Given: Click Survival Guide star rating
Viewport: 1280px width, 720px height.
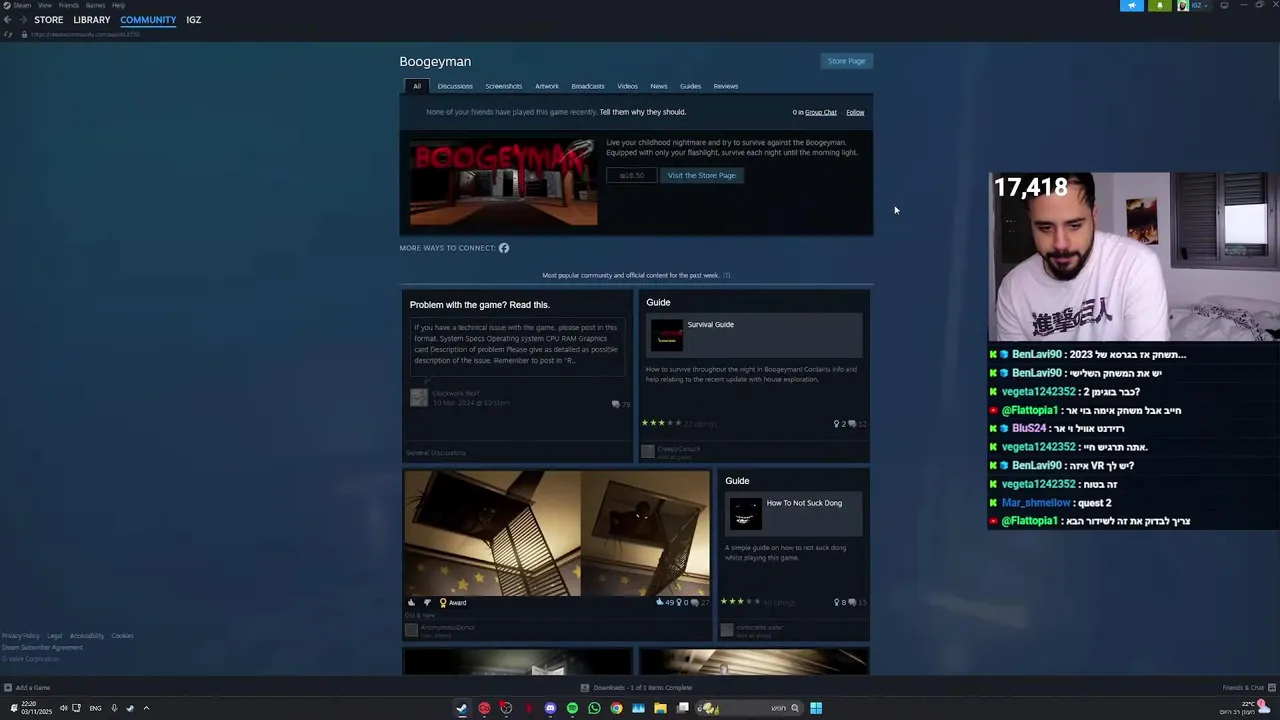Looking at the screenshot, I should coord(661,423).
